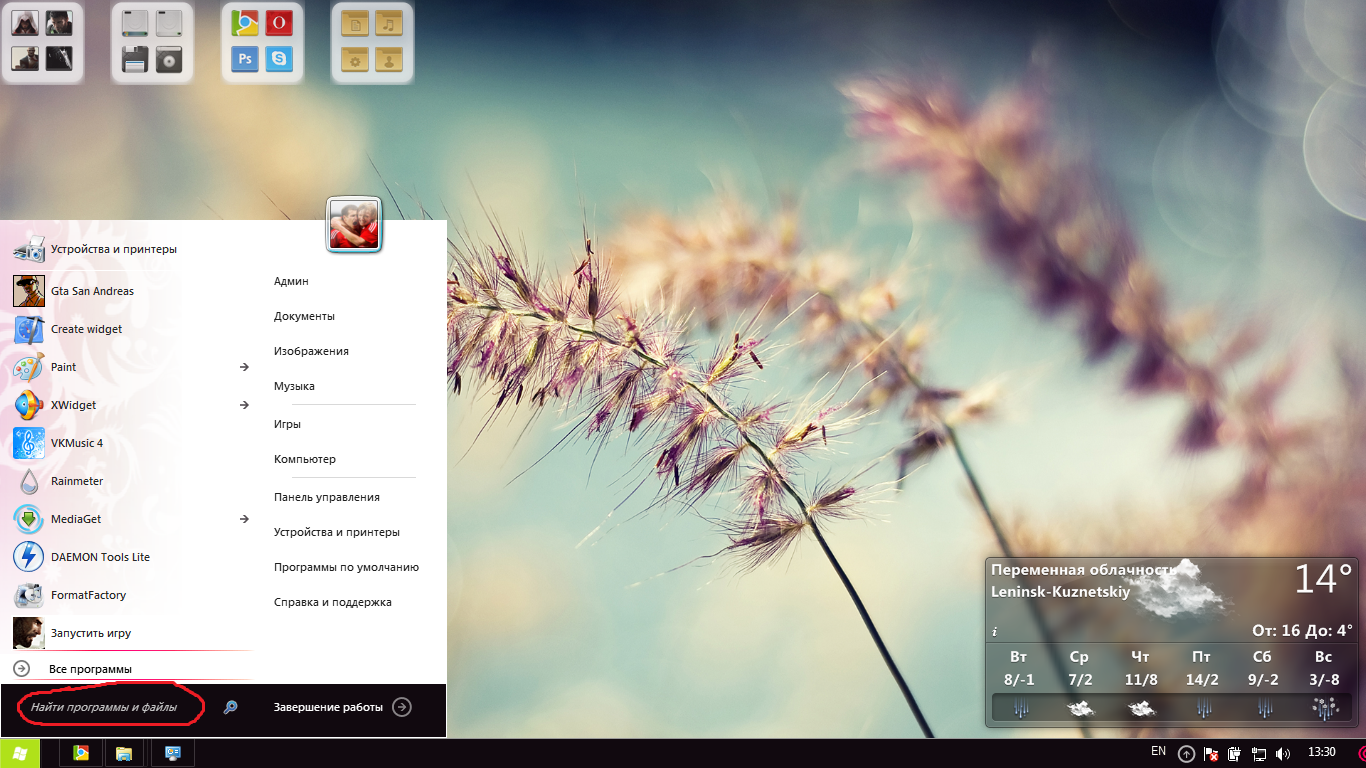Image resolution: width=1366 pixels, height=768 pixels.
Task: Open Справка и поддержка
Action: (333, 602)
